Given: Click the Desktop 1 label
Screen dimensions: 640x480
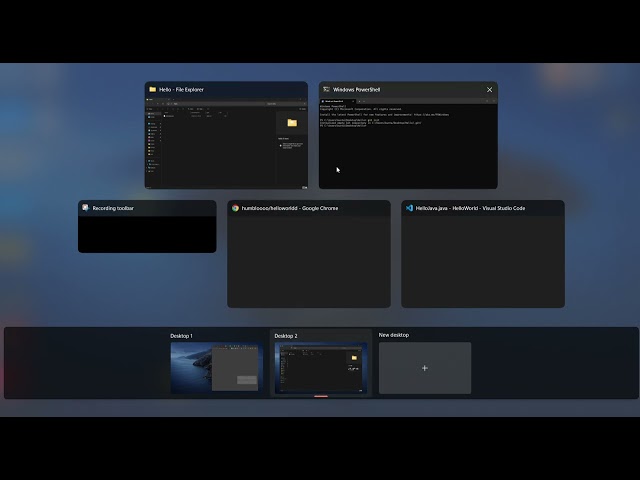Looking at the screenshot, I should (181, 336).
